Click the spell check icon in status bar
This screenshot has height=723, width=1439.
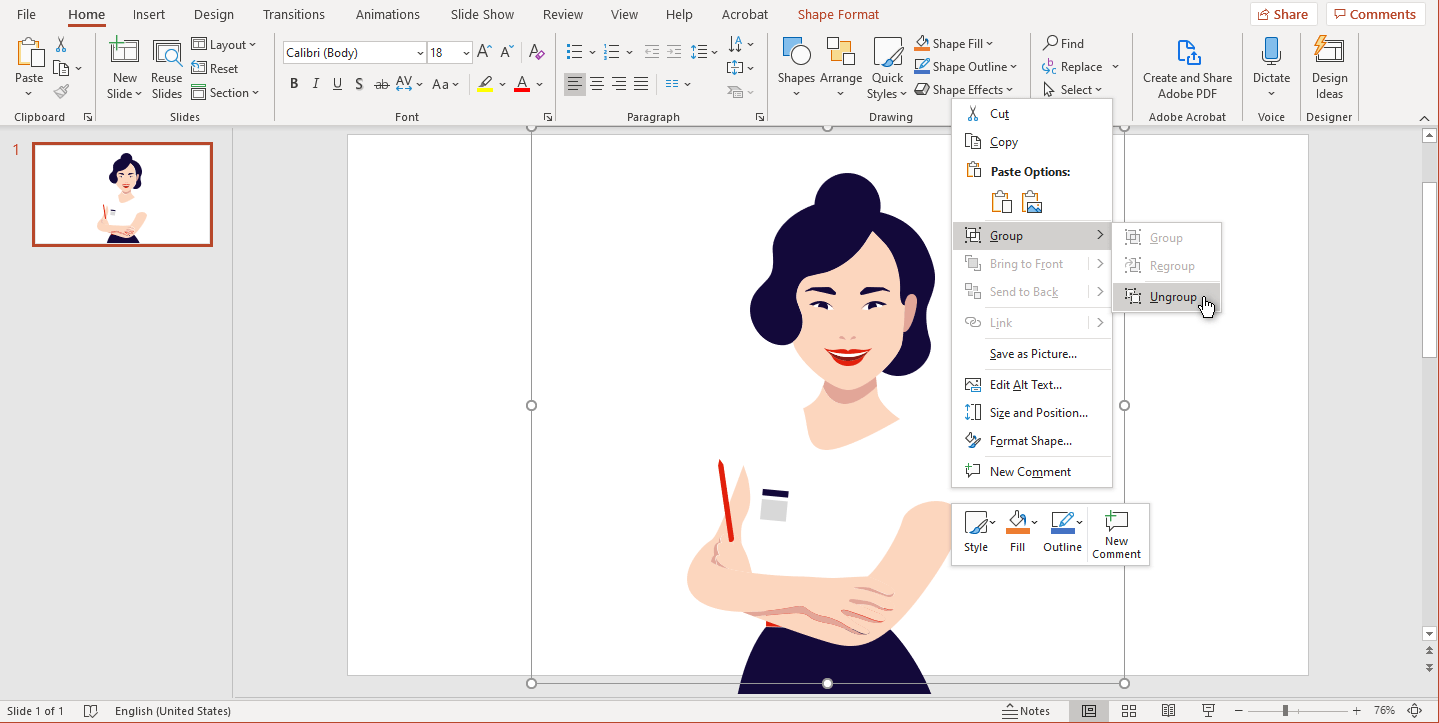[x=91, y=711]
